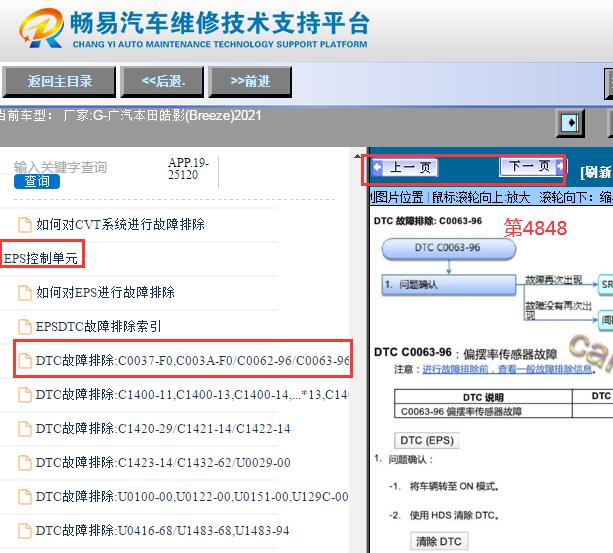Open DTC故障排除:C1400-11,C1400-13 entry

tap(192, 395)
